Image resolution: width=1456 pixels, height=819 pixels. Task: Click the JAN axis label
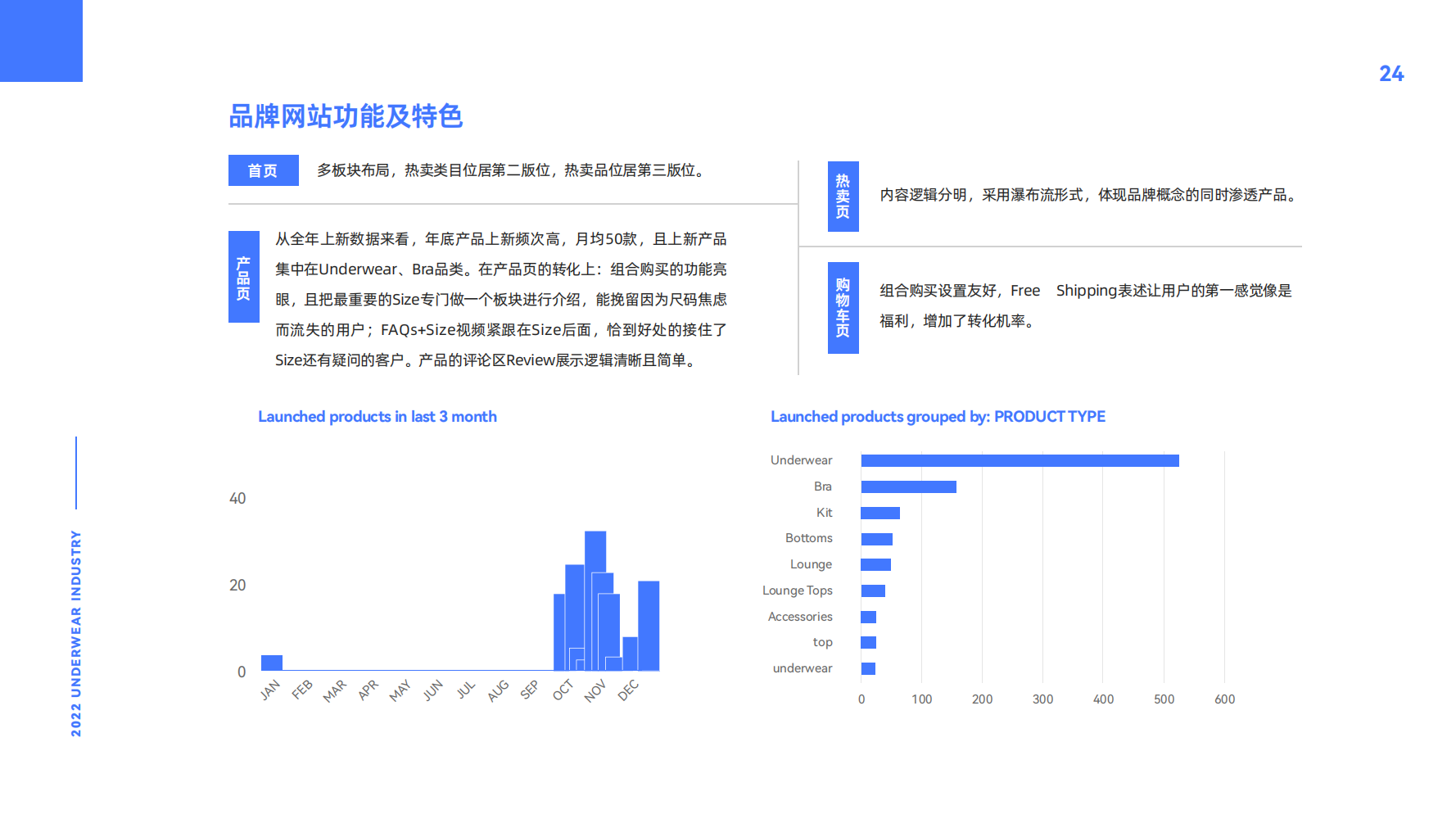[270, 690]
